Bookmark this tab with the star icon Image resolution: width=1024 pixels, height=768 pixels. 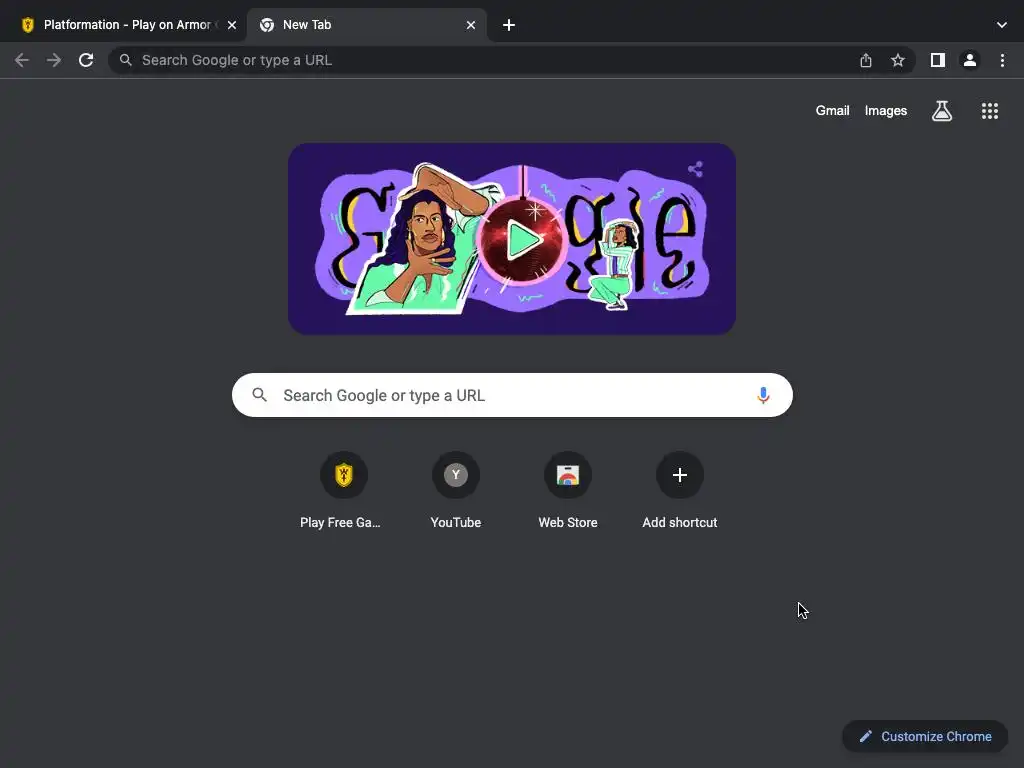898,60
